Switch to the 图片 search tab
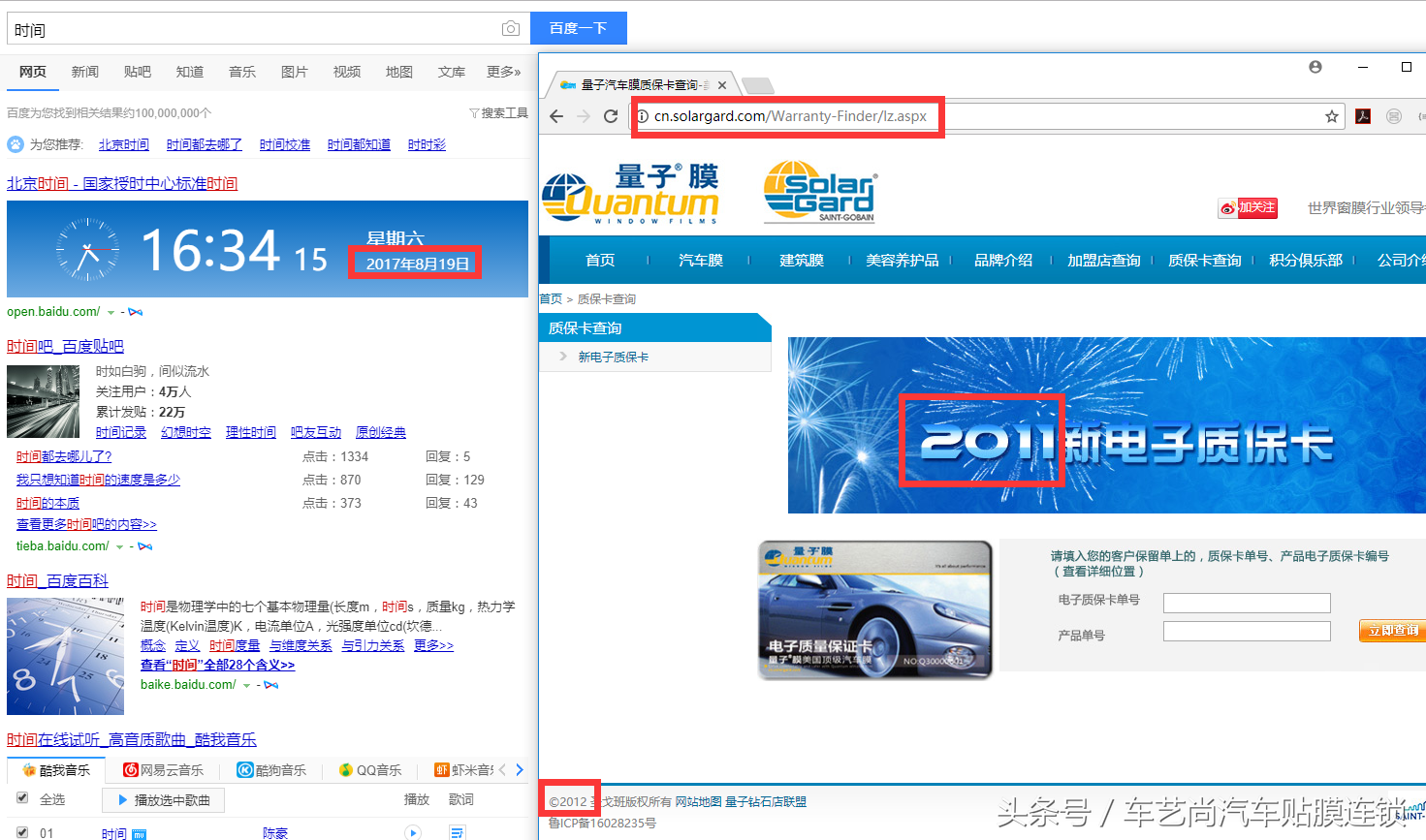Image resolution: width=1426 pixels, height=840 pixels. (x=295, y=72)
